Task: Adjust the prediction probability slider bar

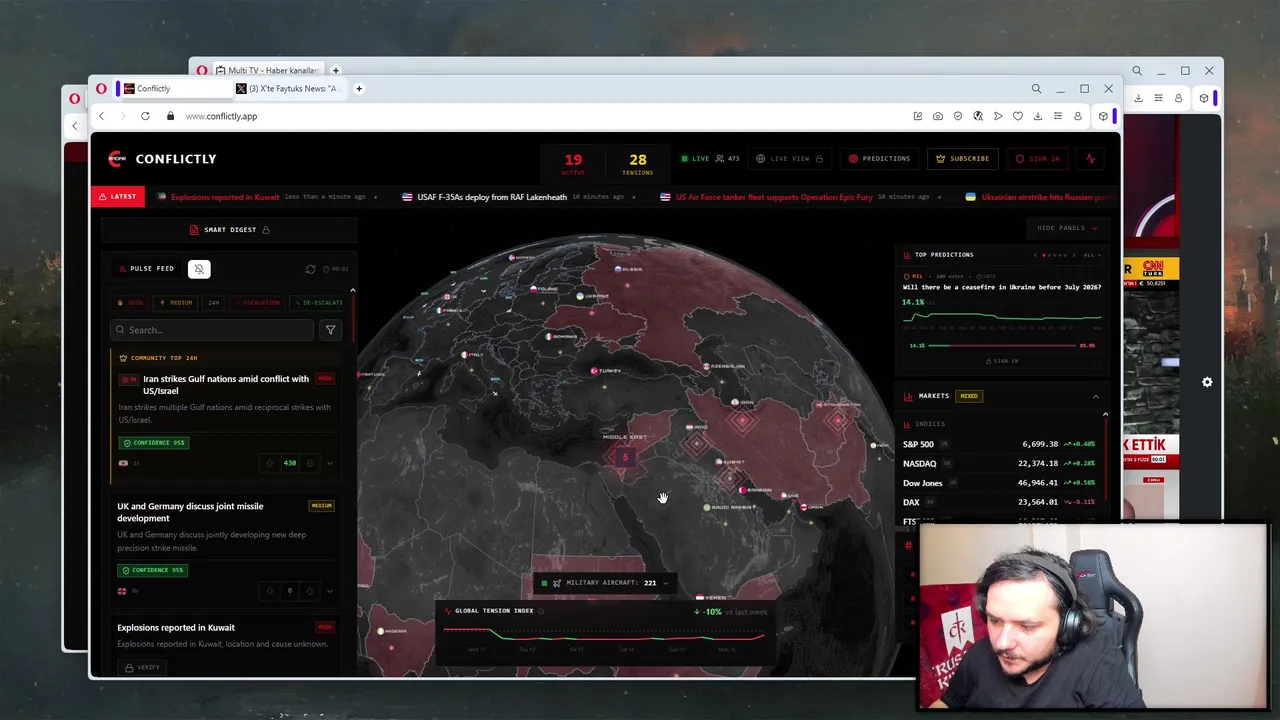Action: click(x=1002, y=345)
